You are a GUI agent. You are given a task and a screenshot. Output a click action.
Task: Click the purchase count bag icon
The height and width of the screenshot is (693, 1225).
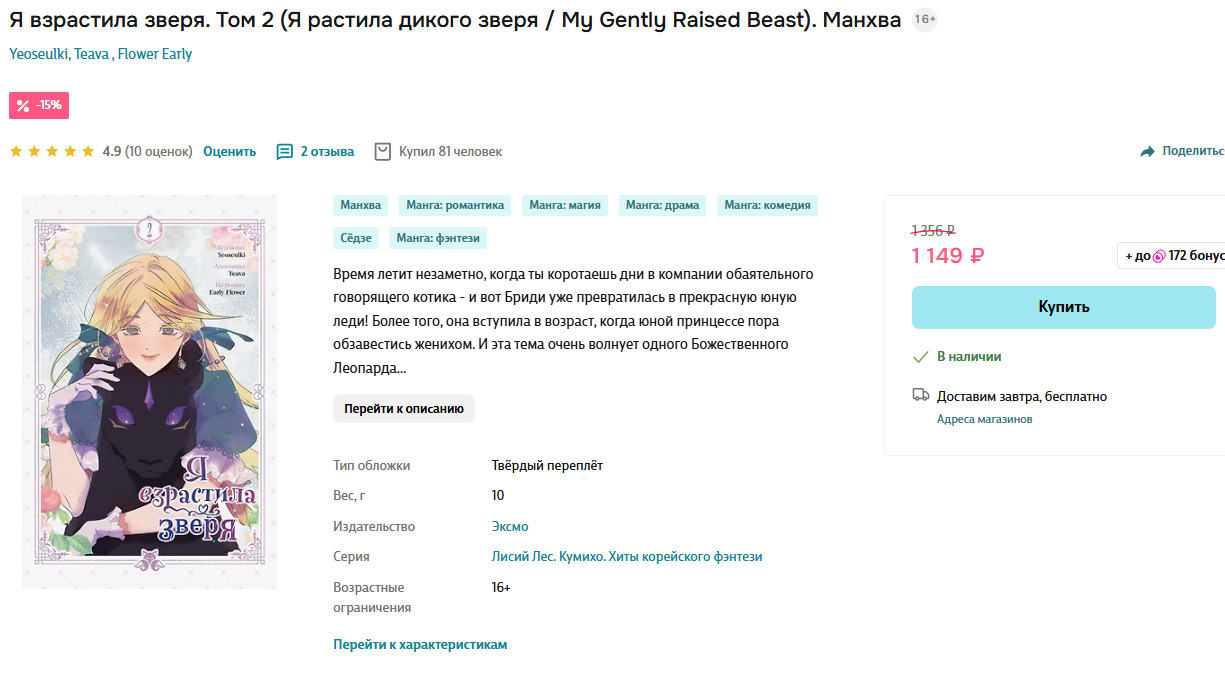pyautogui.click(x=382, y=152)
